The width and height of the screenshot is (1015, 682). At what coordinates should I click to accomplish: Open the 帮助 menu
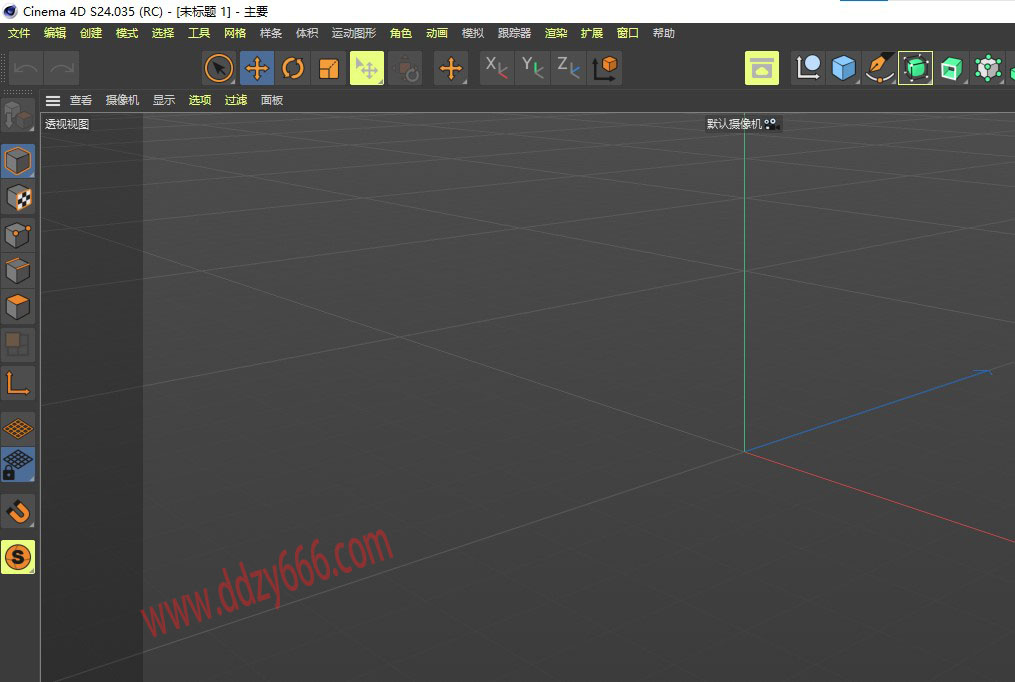point(664,33)
